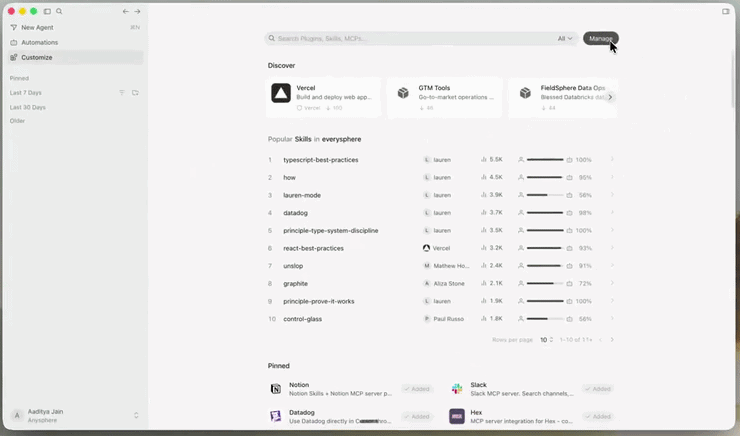Expand the Older group
Screen dimensions: 740x436
point(17,121)
